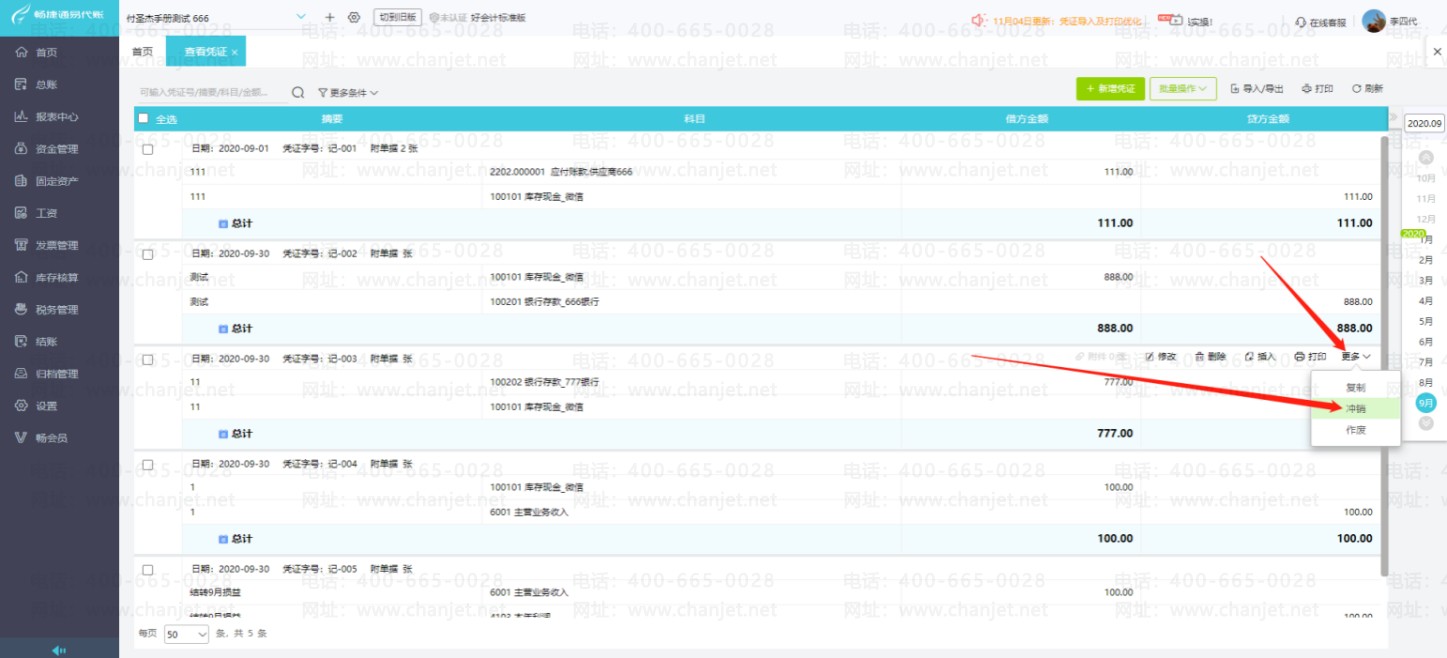Open 工资 payroll module
Screen dimensions: 1447x658
(46, 213)
